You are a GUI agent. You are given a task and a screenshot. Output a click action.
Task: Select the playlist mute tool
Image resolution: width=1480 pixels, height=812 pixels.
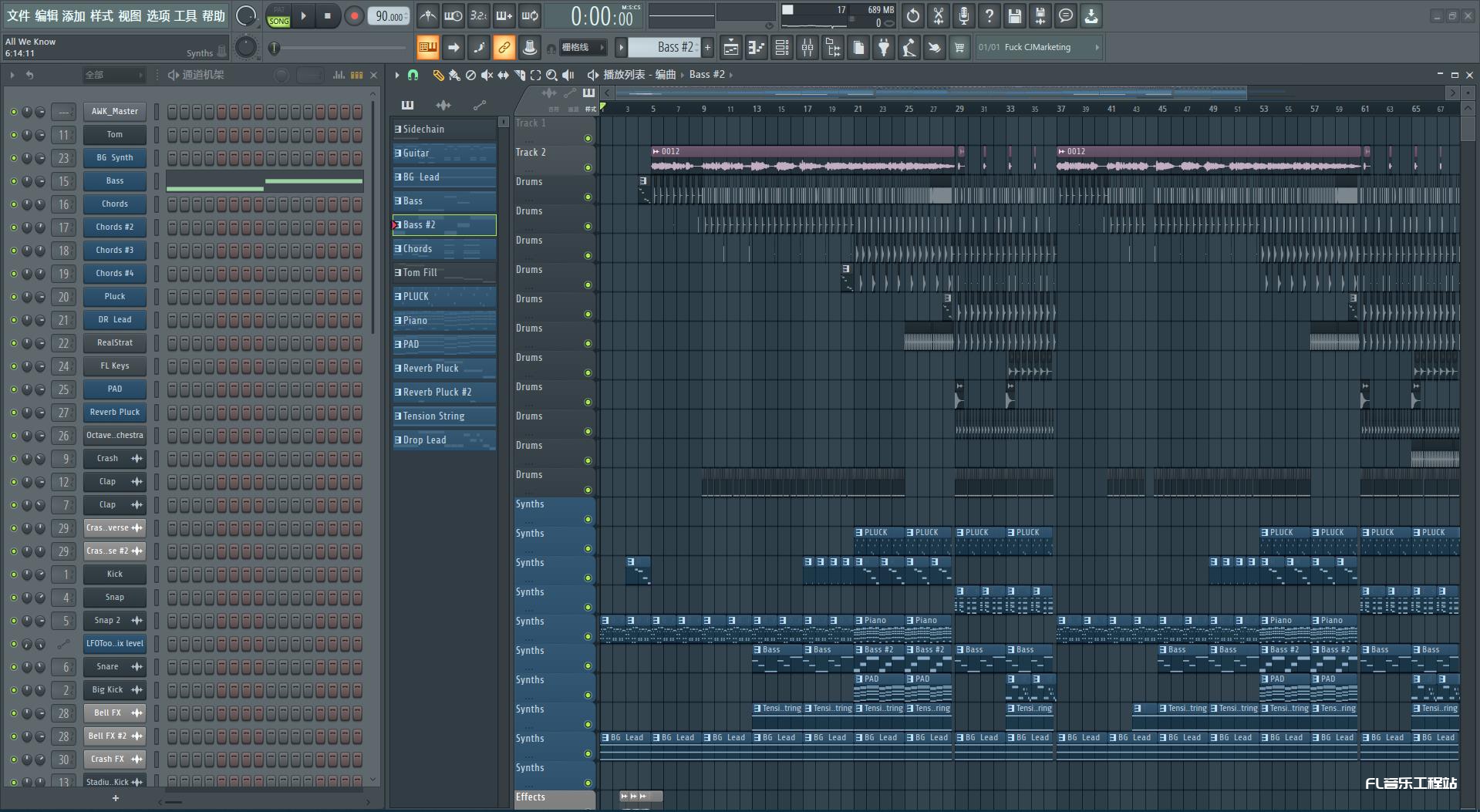click(487, 75)
